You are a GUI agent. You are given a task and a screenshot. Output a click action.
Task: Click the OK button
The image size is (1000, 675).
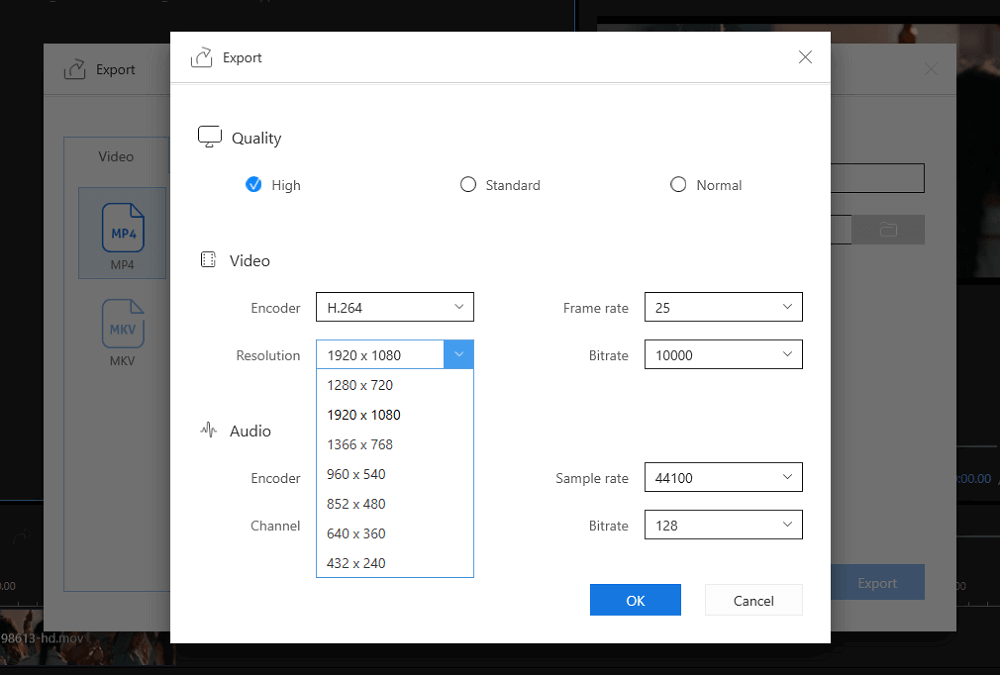[x=635, y=600]
